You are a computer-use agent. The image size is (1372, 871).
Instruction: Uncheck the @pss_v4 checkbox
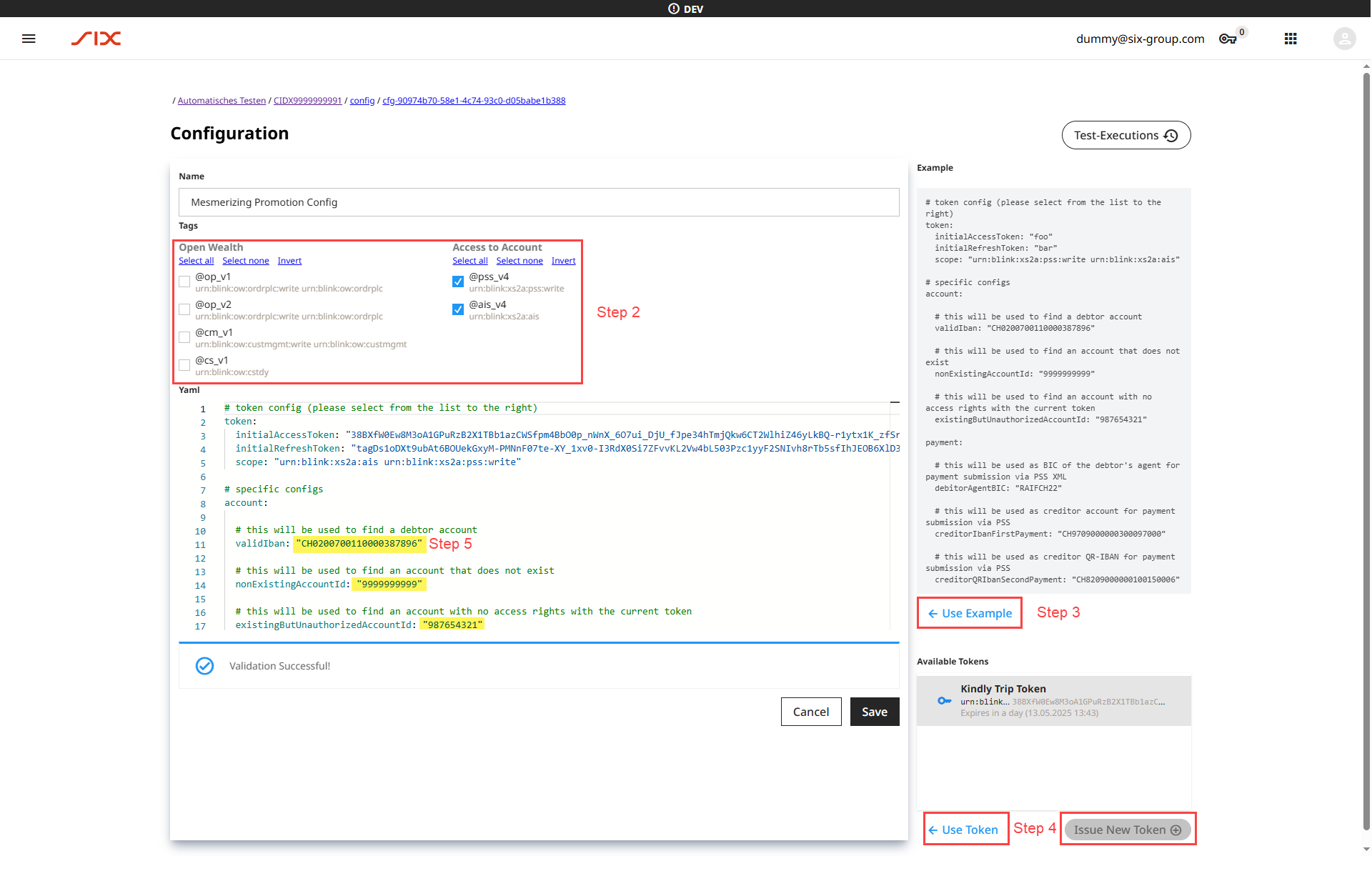point(458,282)
